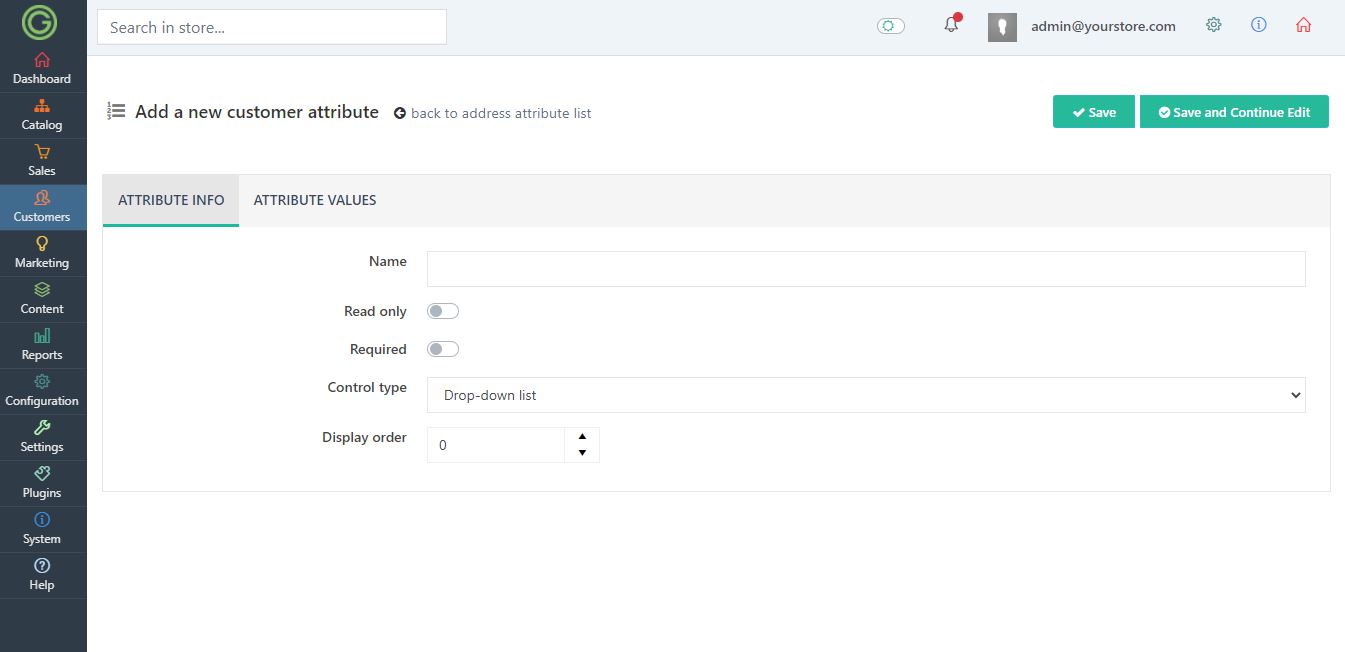Open the Help sidebar menu
This screenshot has height=652, width=1345.
[x=42, y=575]
